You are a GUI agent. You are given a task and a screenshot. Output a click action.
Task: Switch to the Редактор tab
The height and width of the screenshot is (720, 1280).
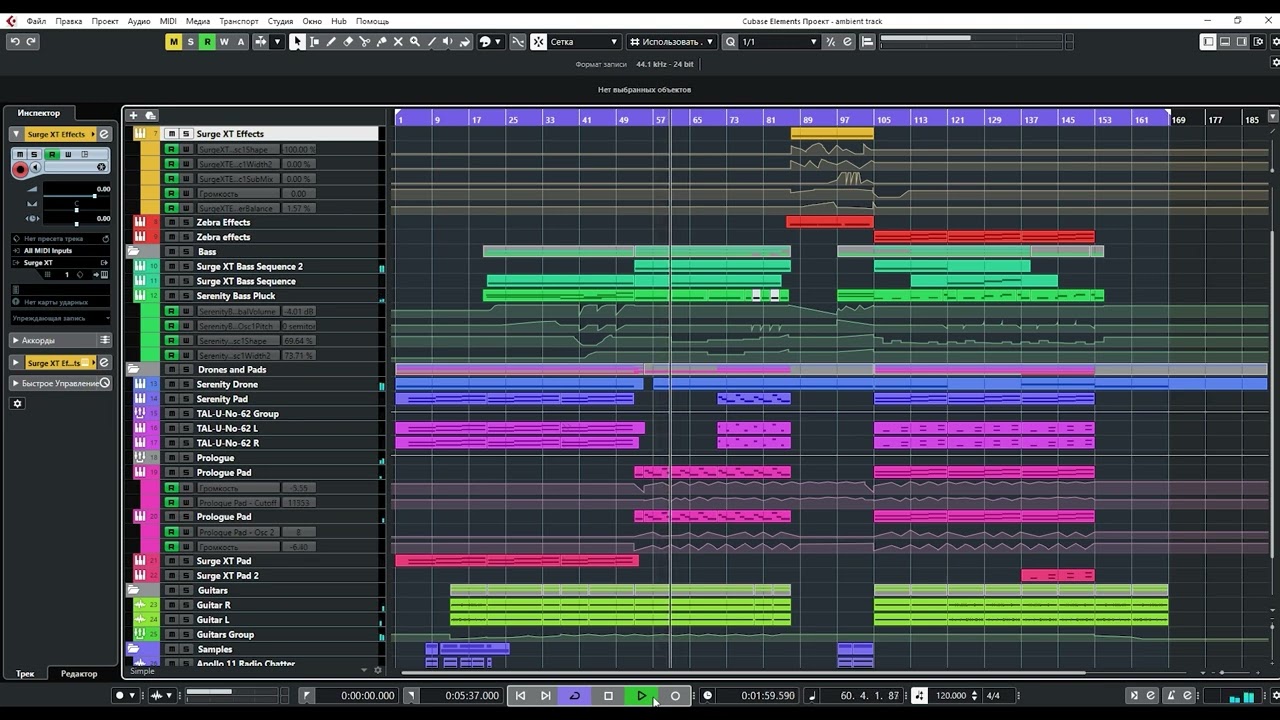point(79,673)
